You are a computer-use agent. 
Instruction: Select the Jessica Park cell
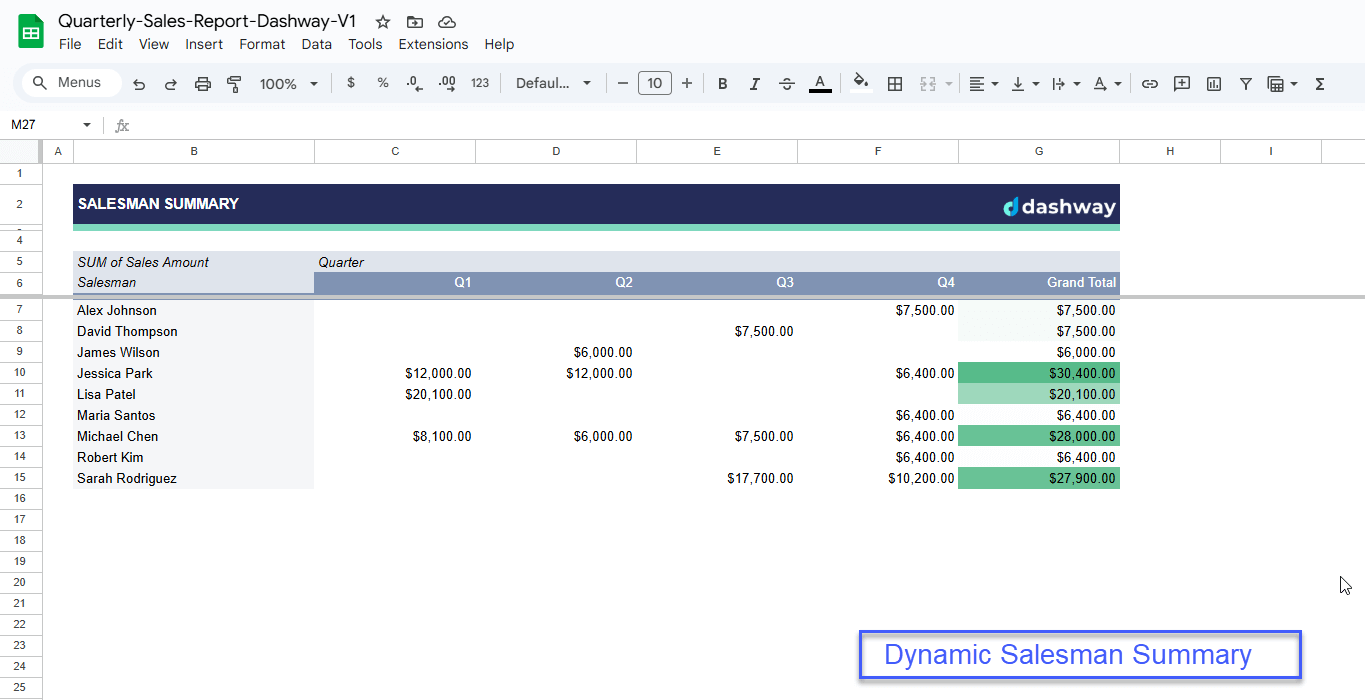194,373
